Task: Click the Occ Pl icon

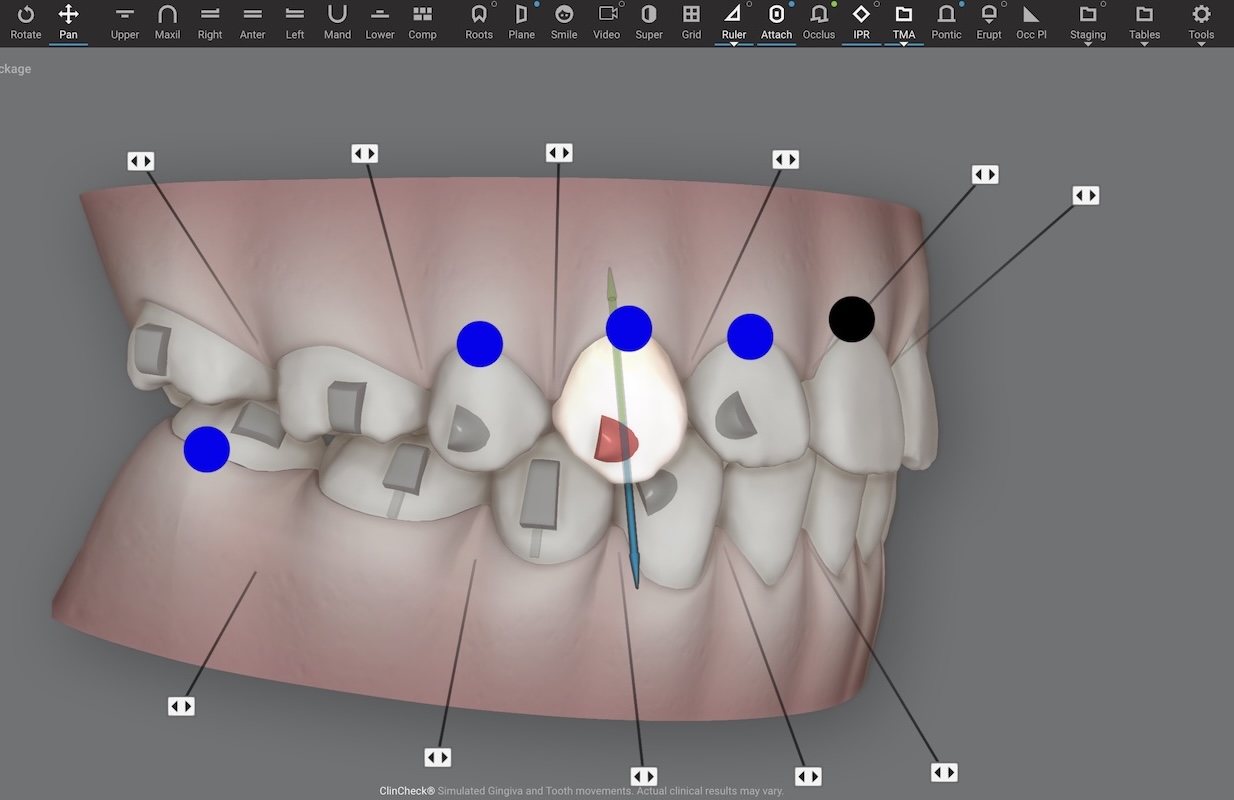Action: 1031,22
